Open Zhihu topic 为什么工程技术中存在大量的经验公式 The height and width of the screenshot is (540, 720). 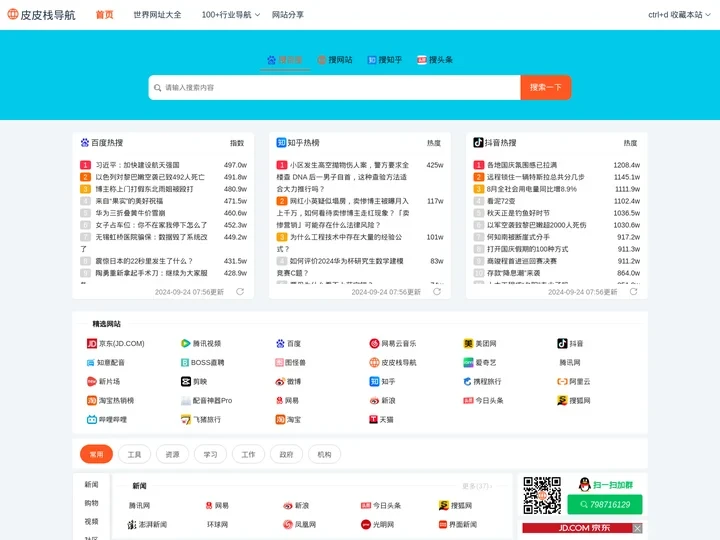[339, 243]
